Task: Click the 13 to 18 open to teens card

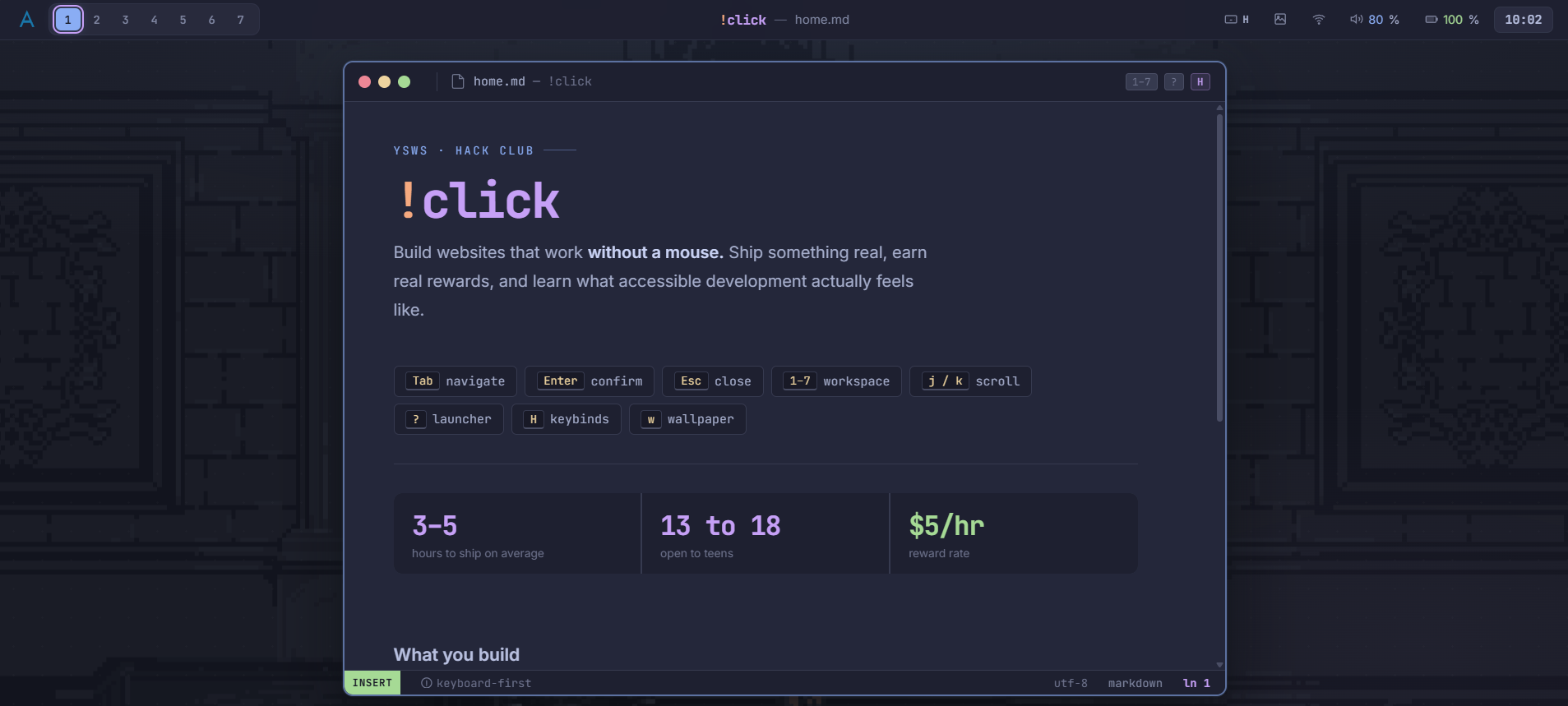Action: [765, 533]
